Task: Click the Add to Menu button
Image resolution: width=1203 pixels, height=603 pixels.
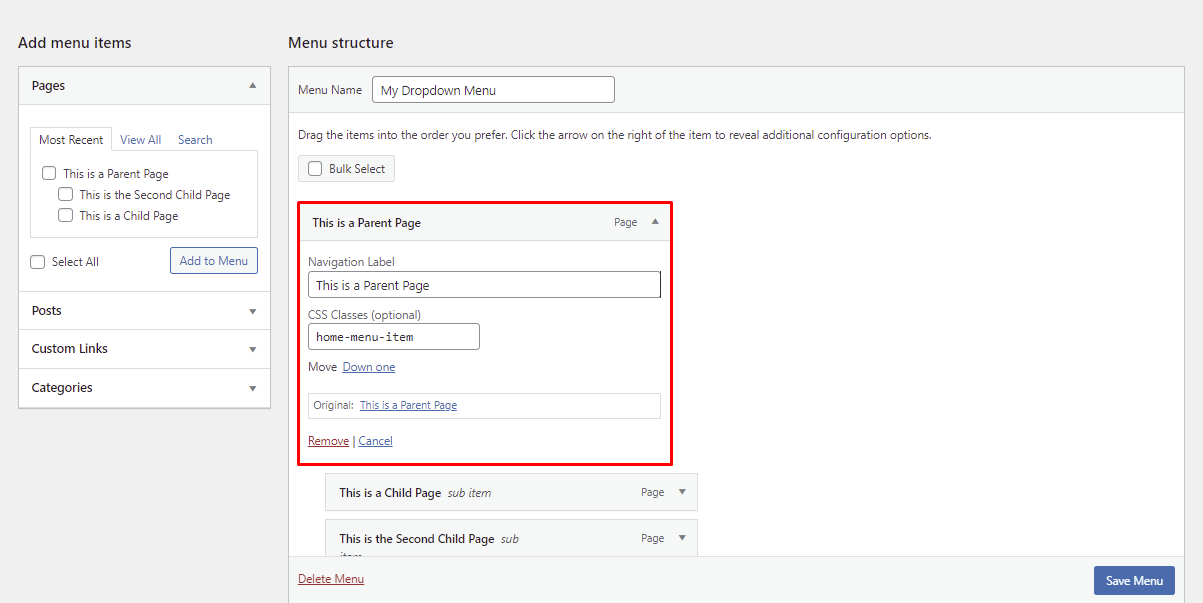Action: 213,260
